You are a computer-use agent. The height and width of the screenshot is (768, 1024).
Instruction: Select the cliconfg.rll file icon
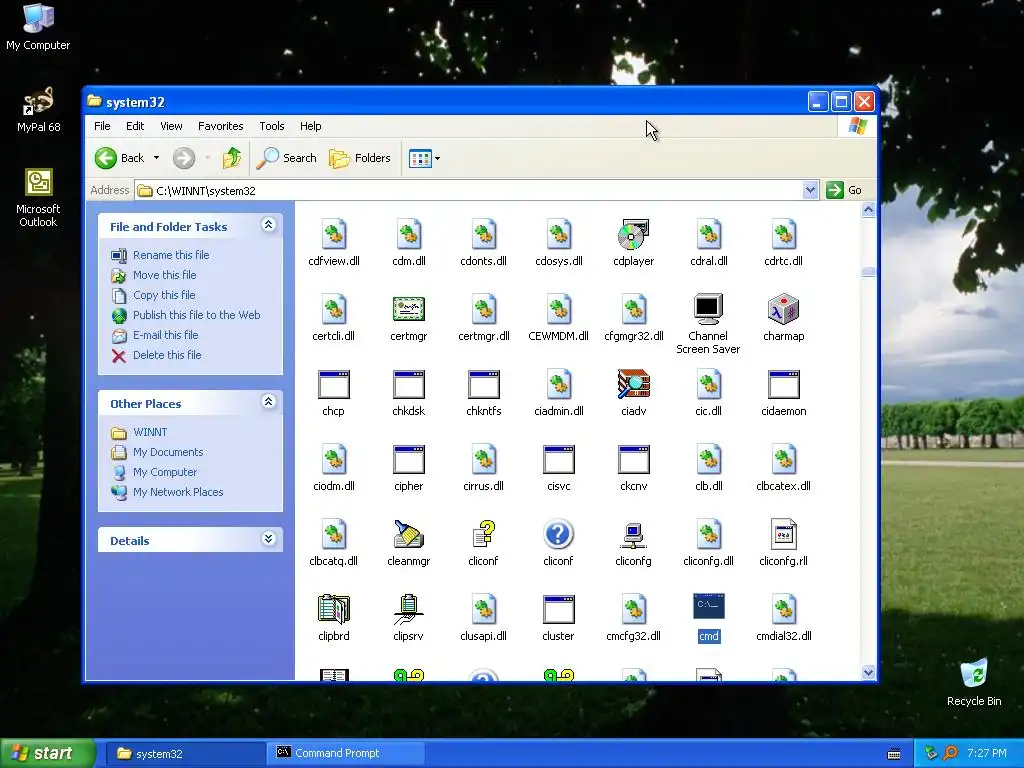[x=783, y=534]
